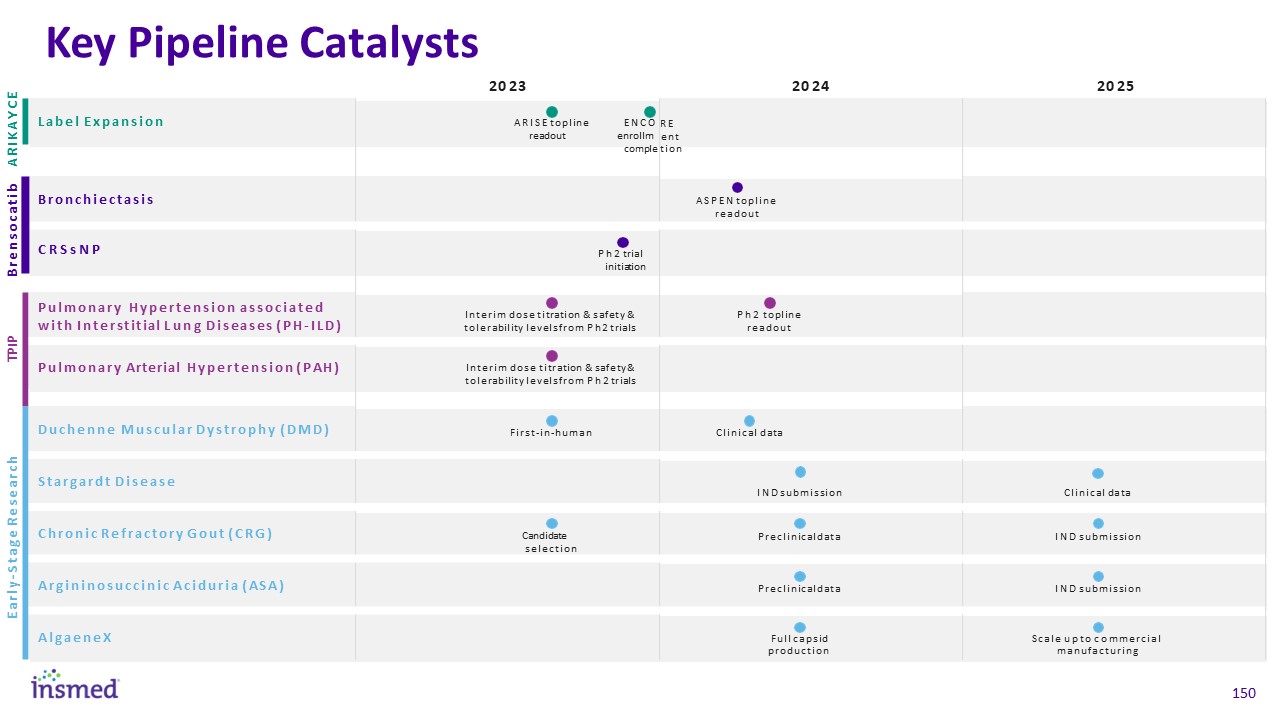The height and width of the screenshot is (720, 1280).
Task: Click the ARISE topline readout marker dot
Action: tap(551, 111)
